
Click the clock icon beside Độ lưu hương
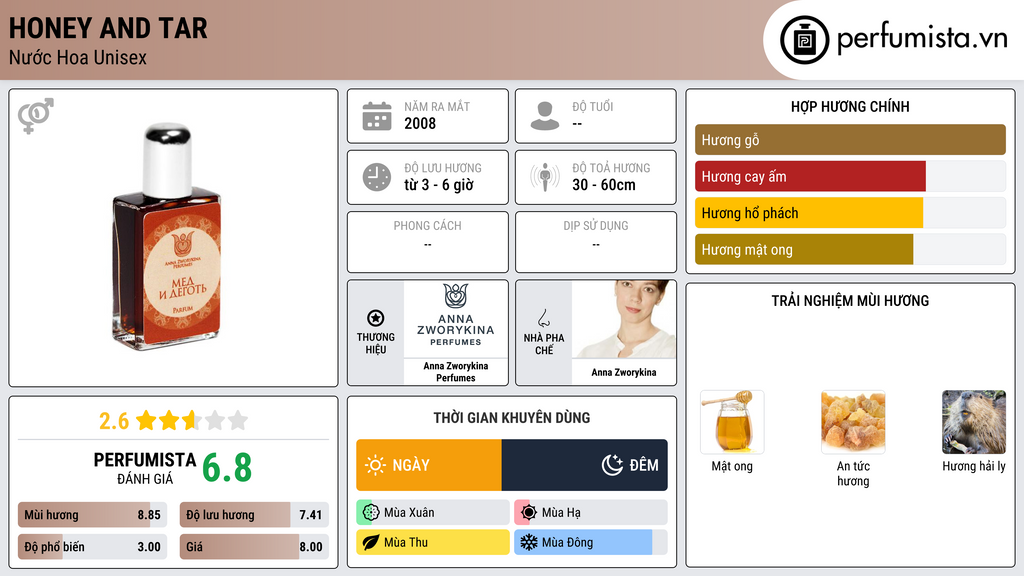[x=377, y=177]
